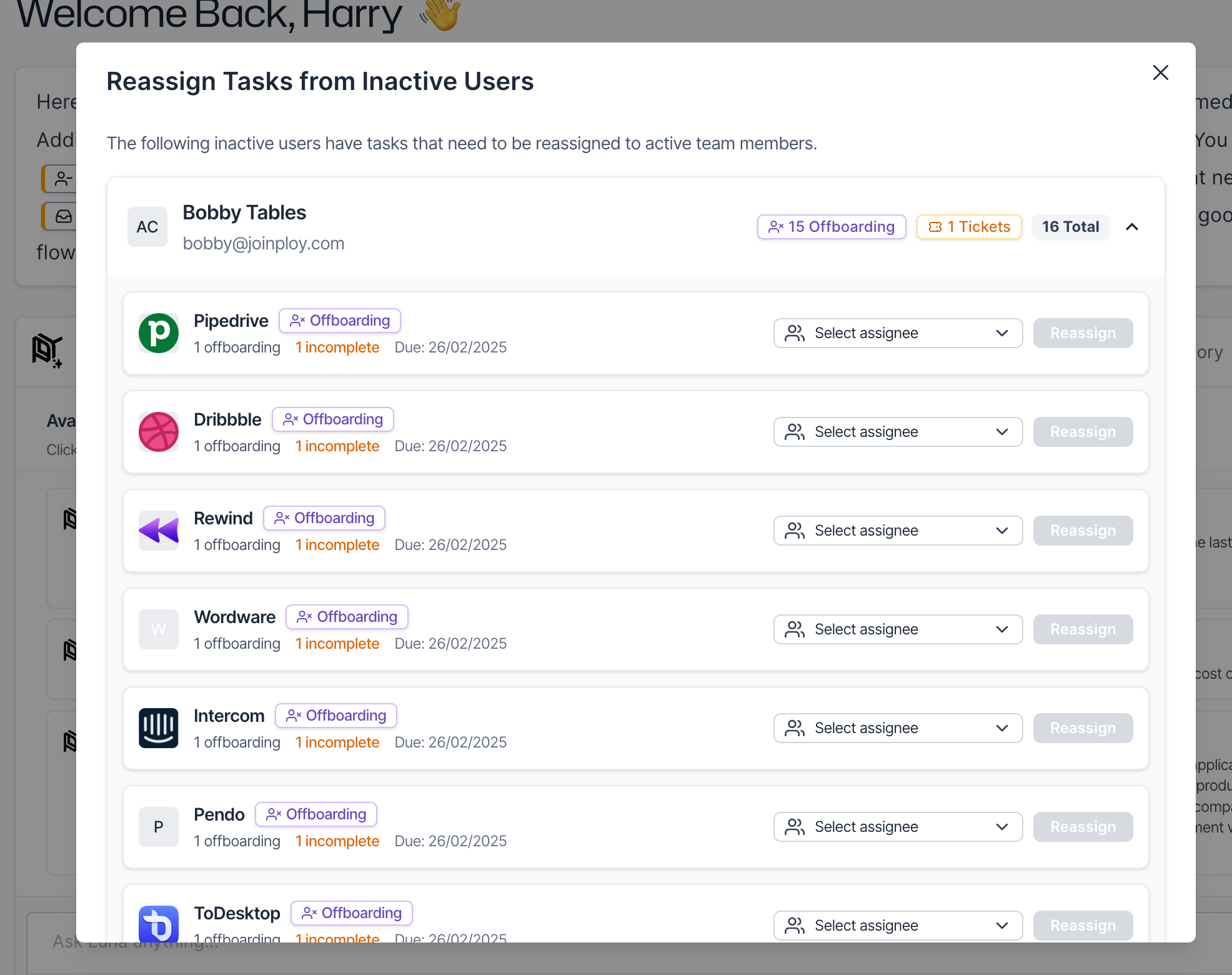Click the Wordware W placeholder icon
Screen dimensions: 1232x975
tap(158, 629)
